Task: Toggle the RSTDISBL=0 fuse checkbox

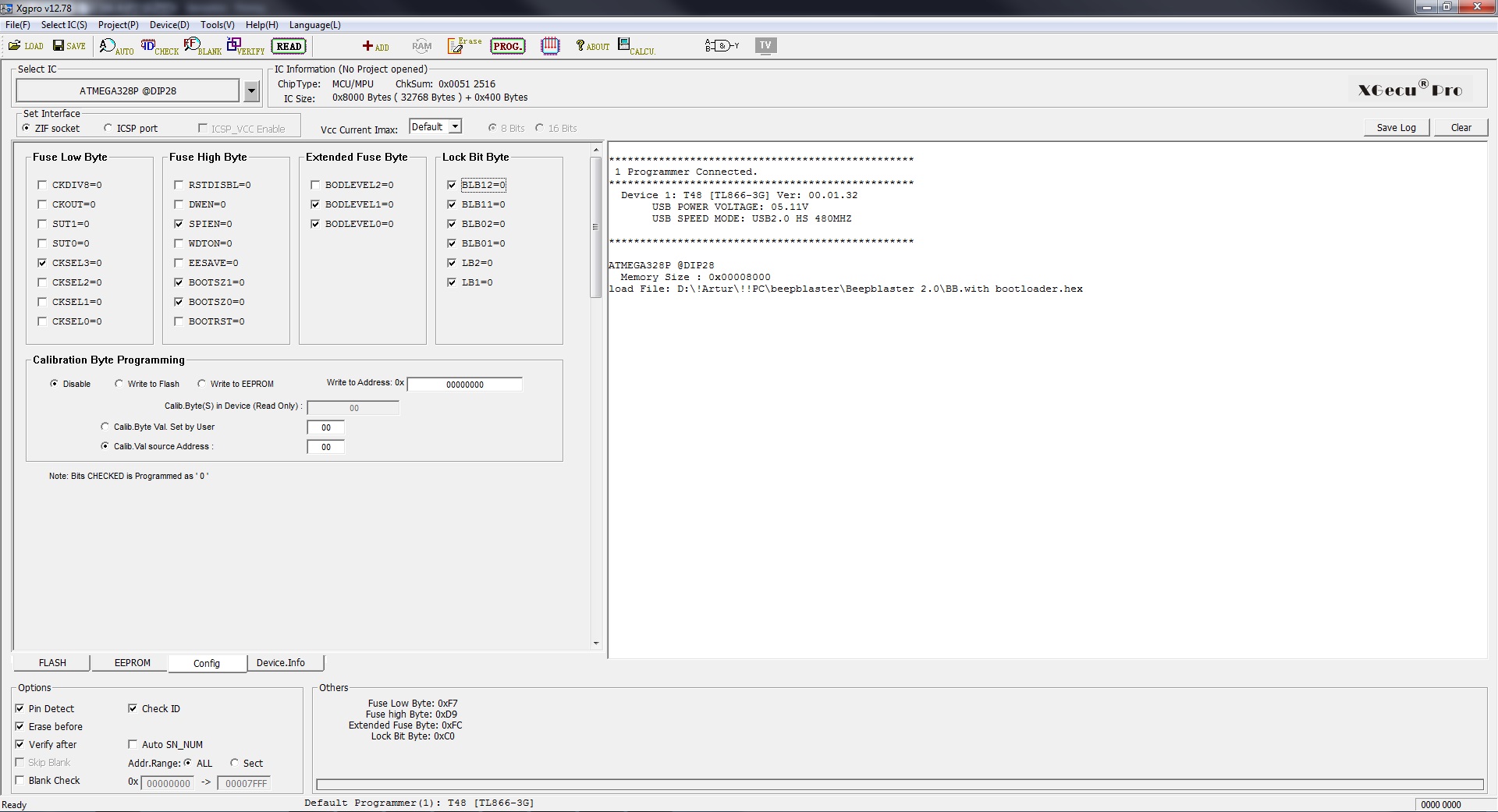Action: [x=179, y=185]
